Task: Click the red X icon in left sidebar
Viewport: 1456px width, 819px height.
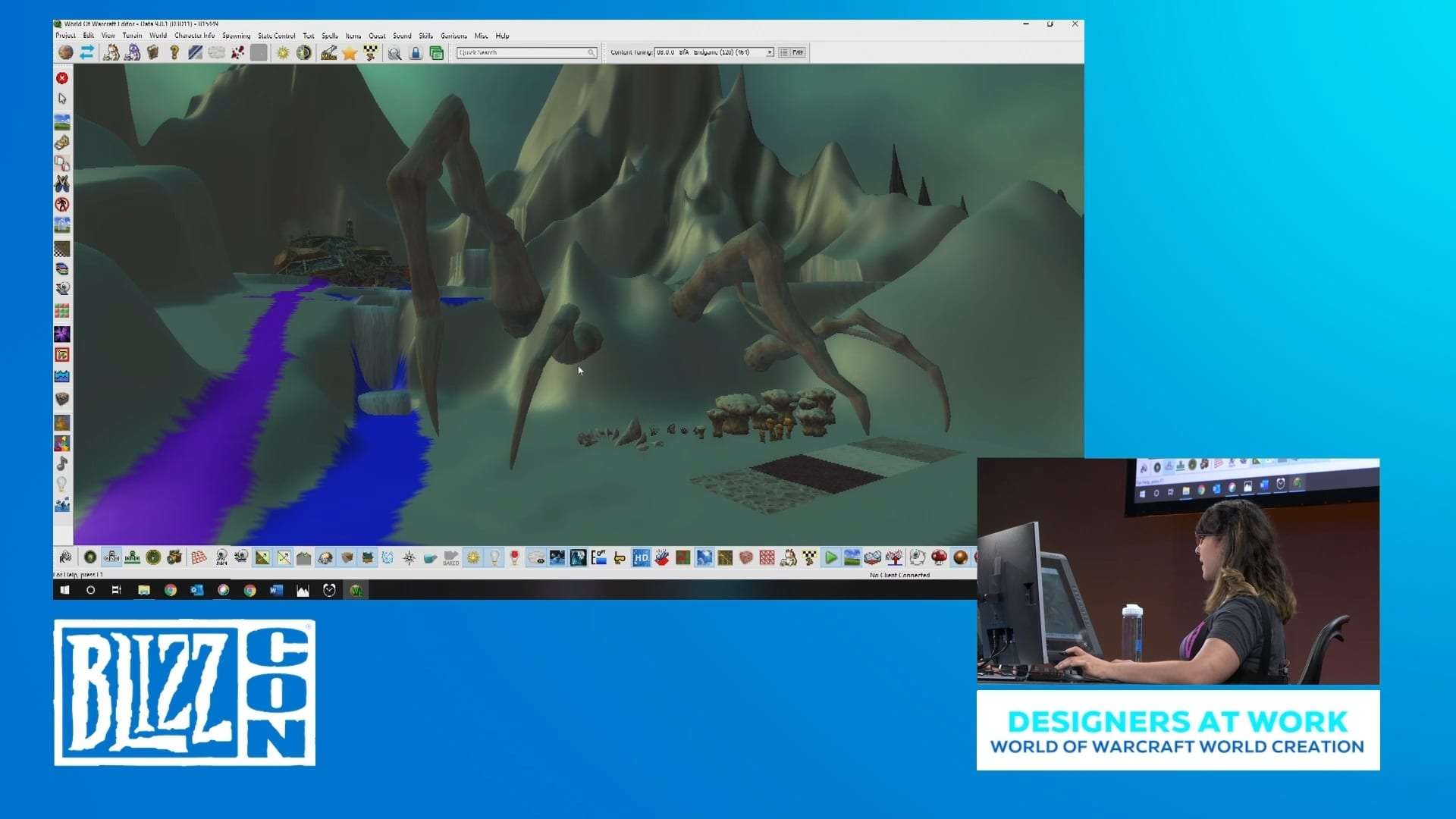Action: [x=62, y=78]
